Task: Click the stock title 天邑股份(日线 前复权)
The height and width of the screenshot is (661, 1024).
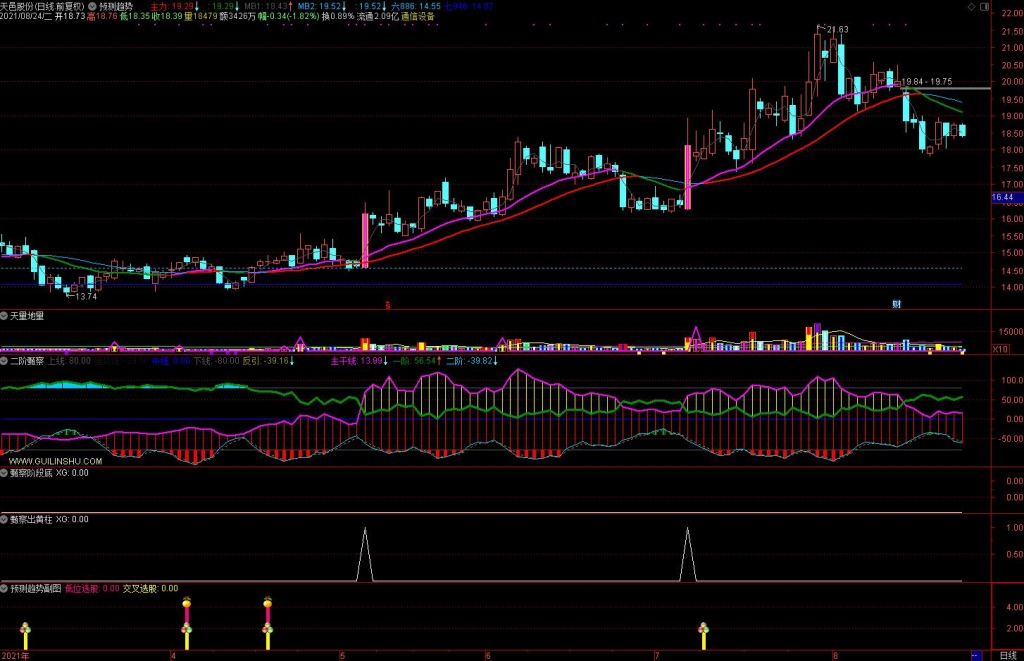Action: (x=42, y=7)
